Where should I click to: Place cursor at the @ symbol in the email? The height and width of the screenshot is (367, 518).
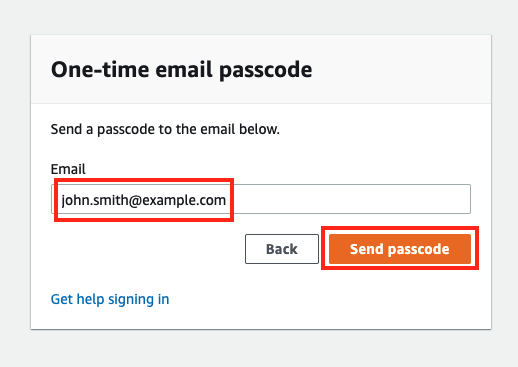(135, 200)
